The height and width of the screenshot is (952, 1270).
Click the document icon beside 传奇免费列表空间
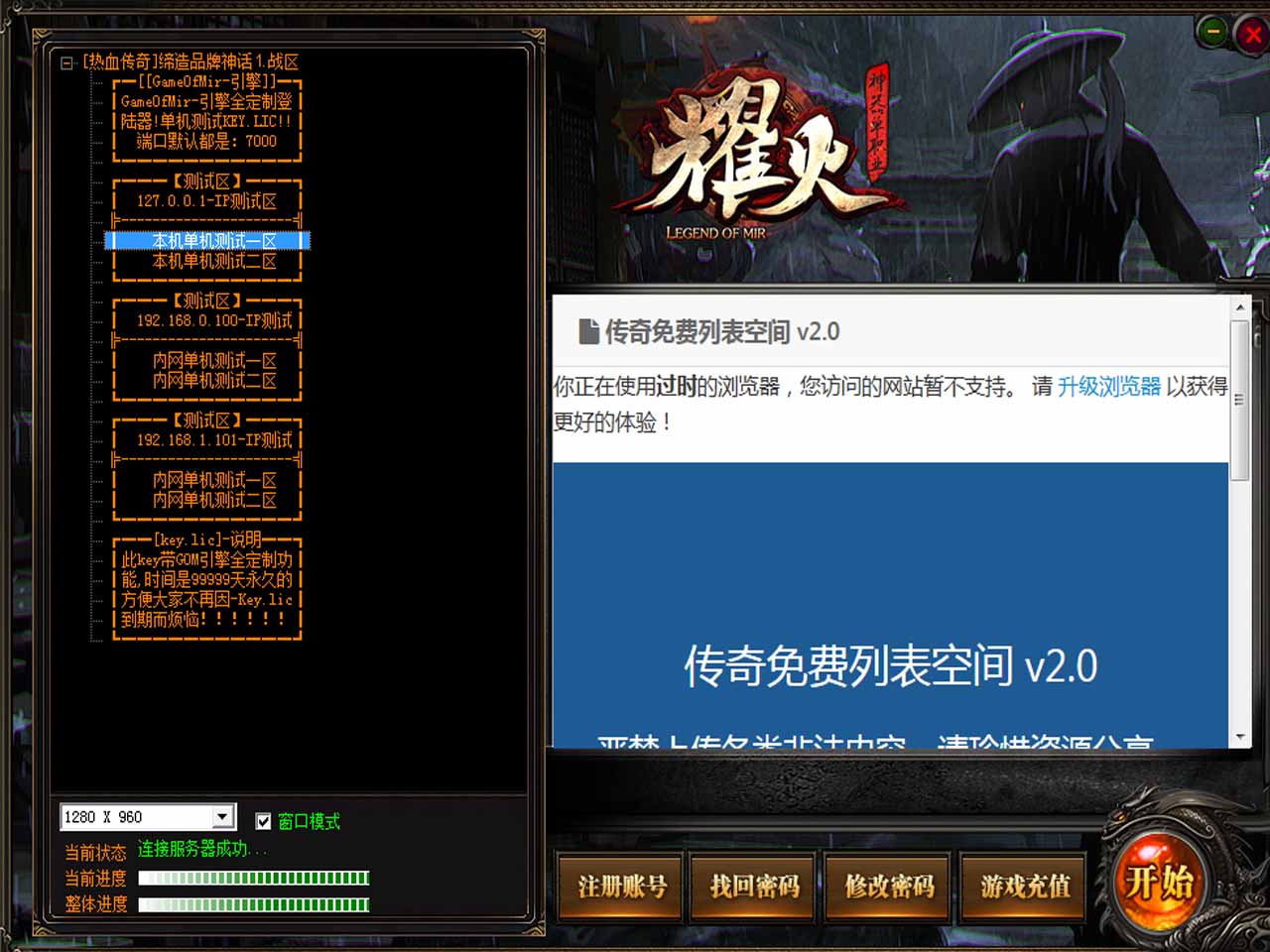[588, 331]
